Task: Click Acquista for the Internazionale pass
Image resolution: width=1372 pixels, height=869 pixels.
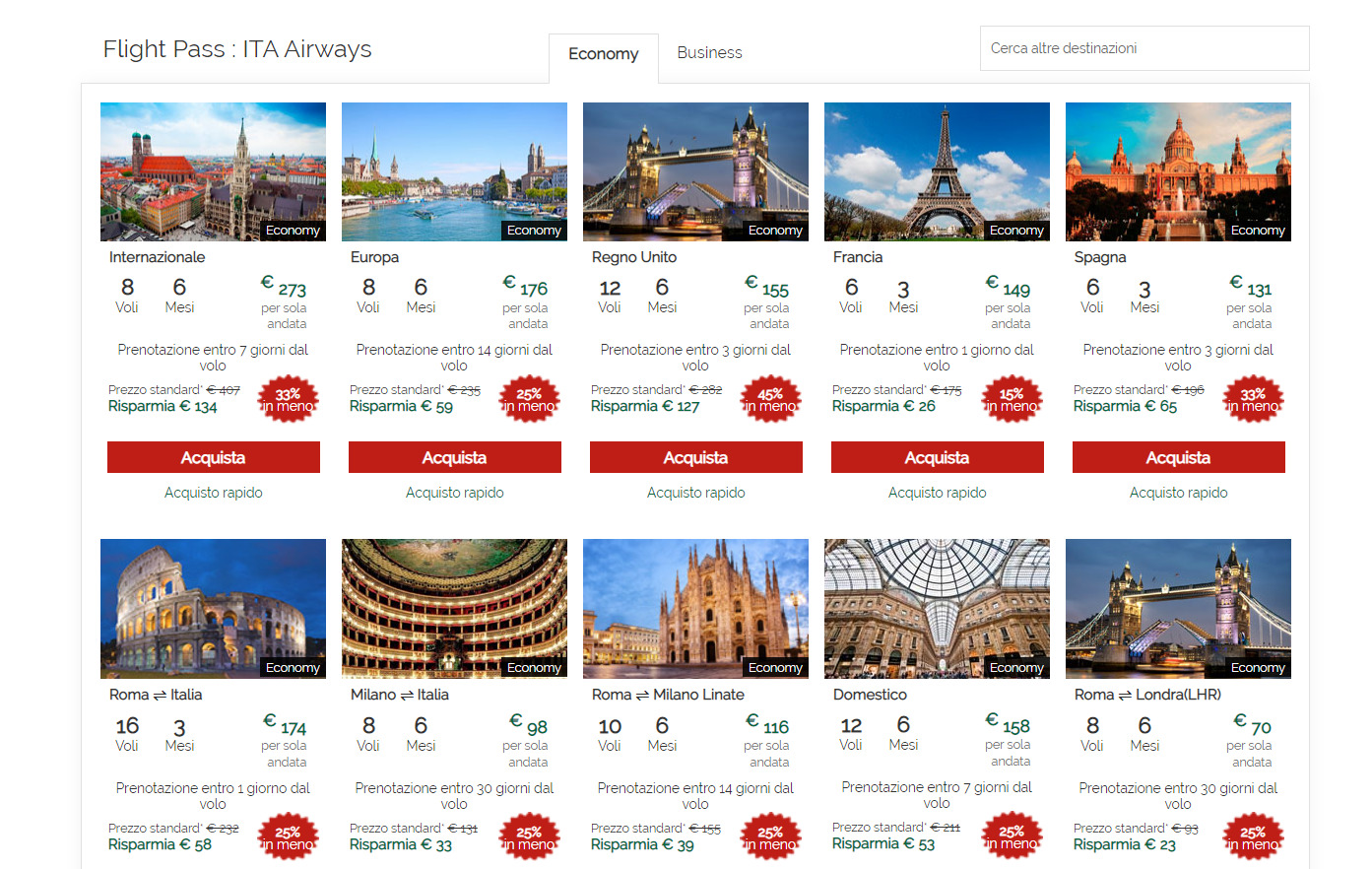Action: (x=214, y=457)
